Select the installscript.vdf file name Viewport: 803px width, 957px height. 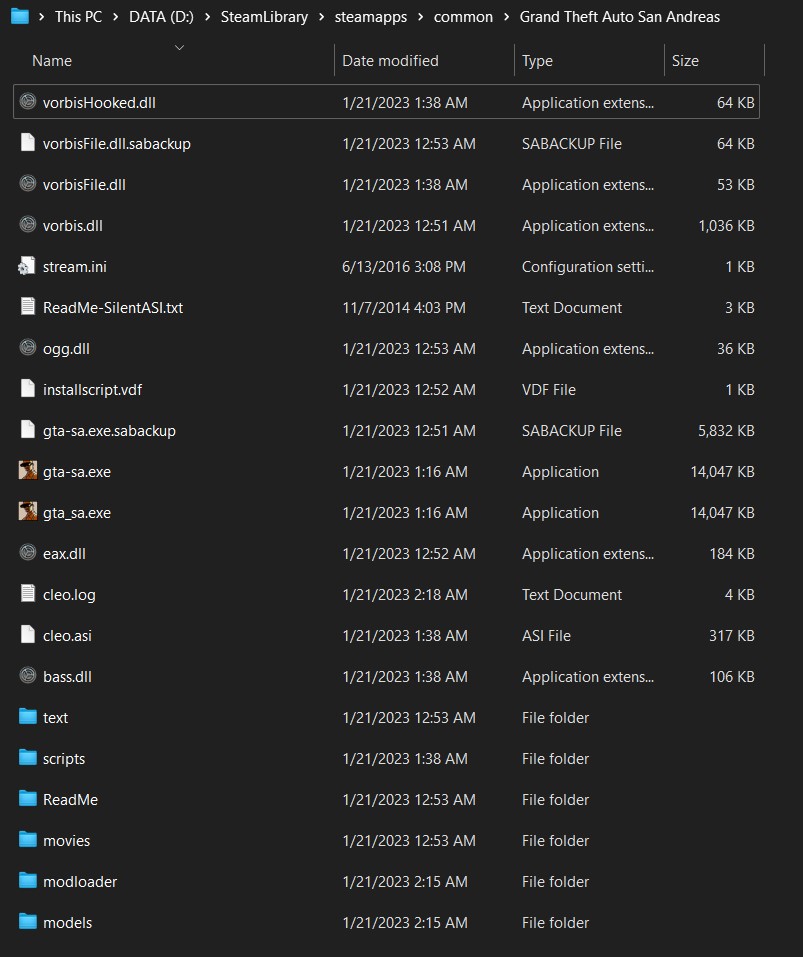click(x=92, y=389)
